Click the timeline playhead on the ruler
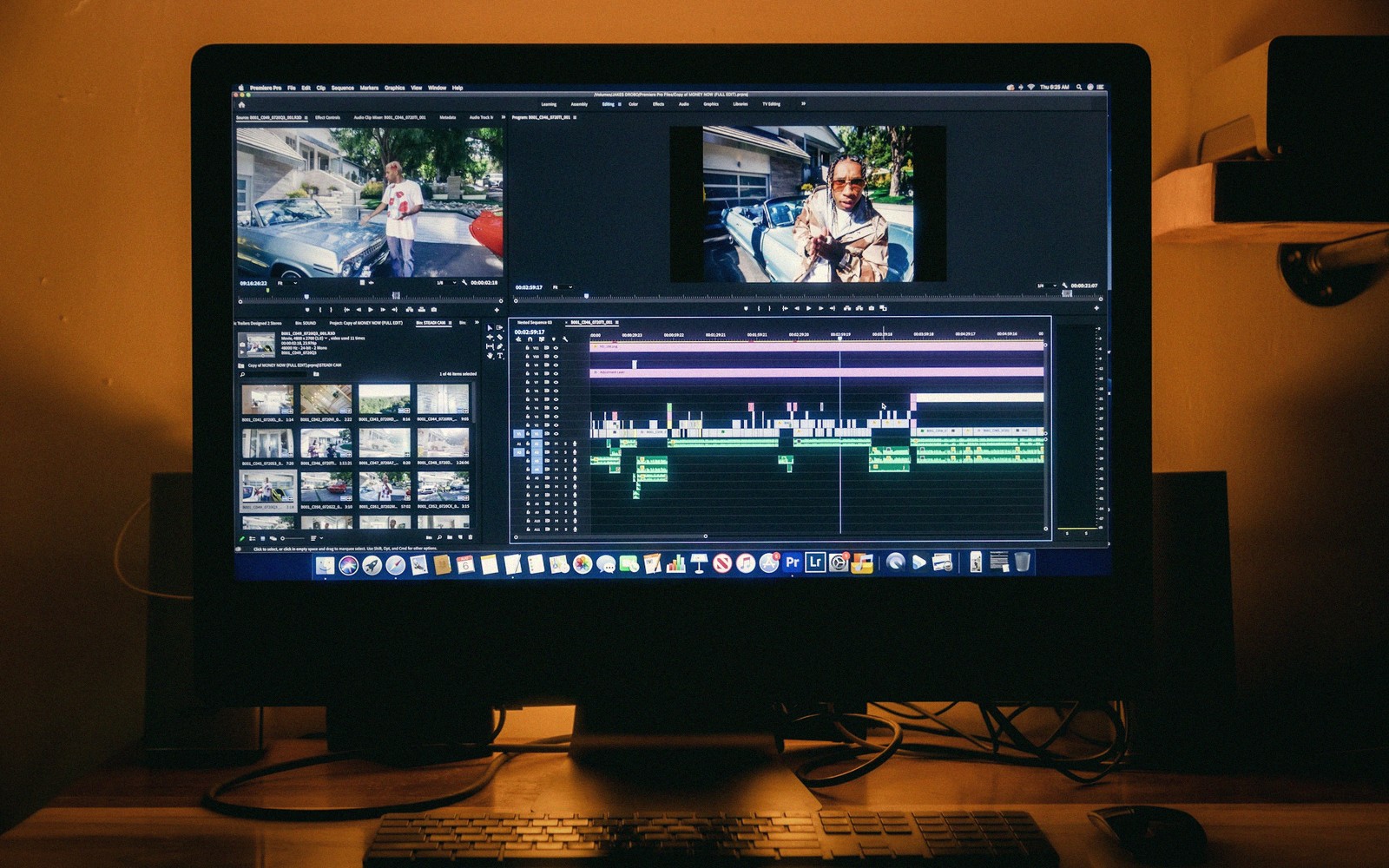The image size is (1389, 868). coord(839,337)
